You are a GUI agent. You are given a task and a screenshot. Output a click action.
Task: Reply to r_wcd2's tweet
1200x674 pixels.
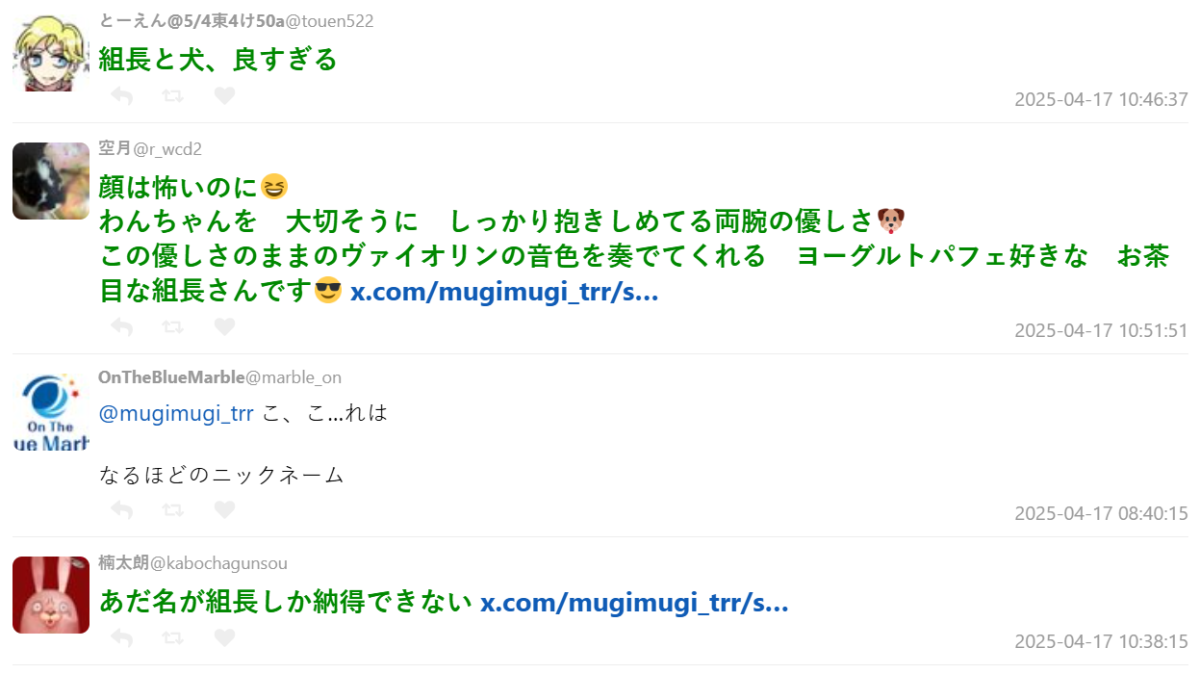[122, 327]
